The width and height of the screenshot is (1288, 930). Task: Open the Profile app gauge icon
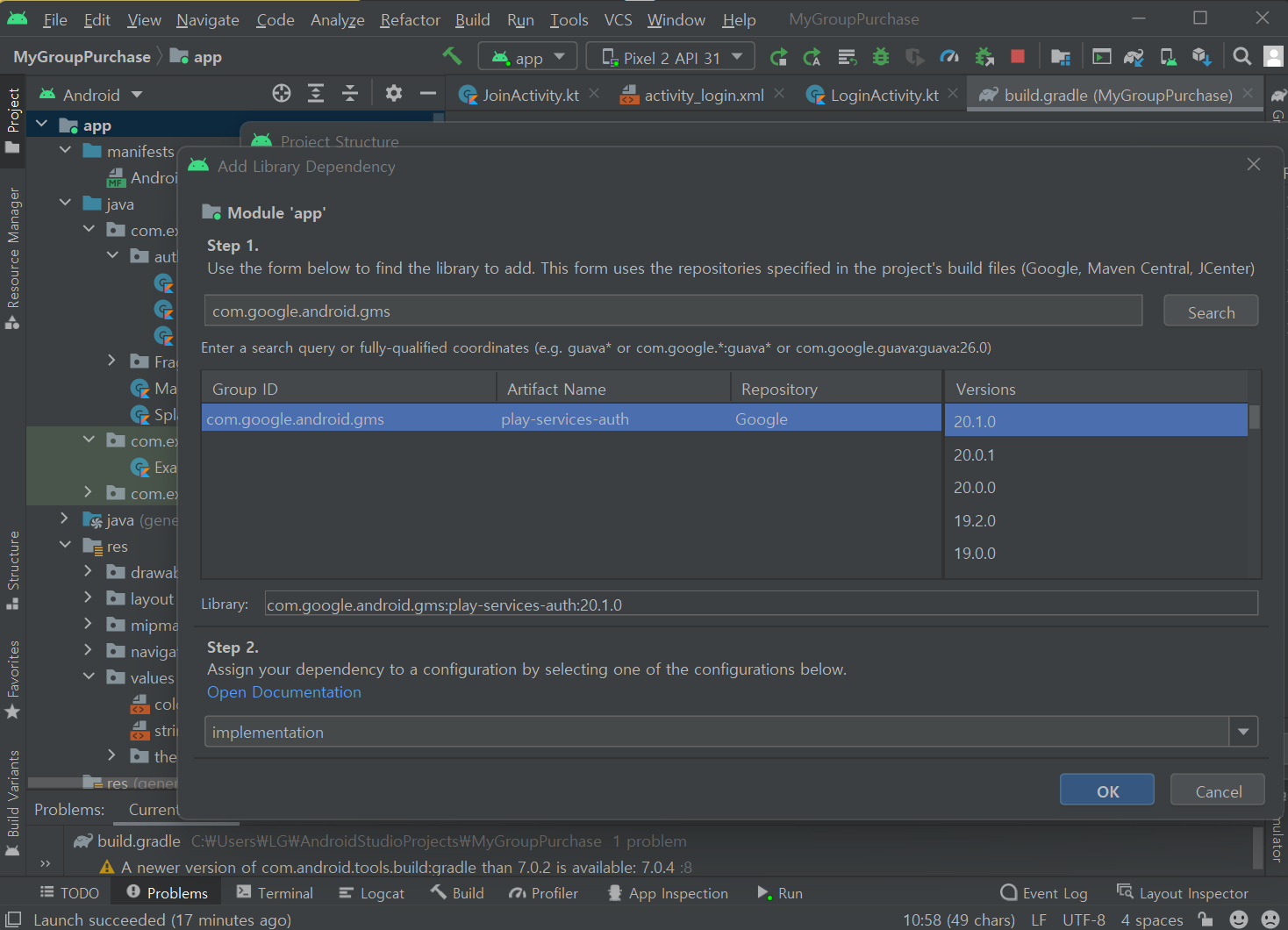[x=949, y=58]
